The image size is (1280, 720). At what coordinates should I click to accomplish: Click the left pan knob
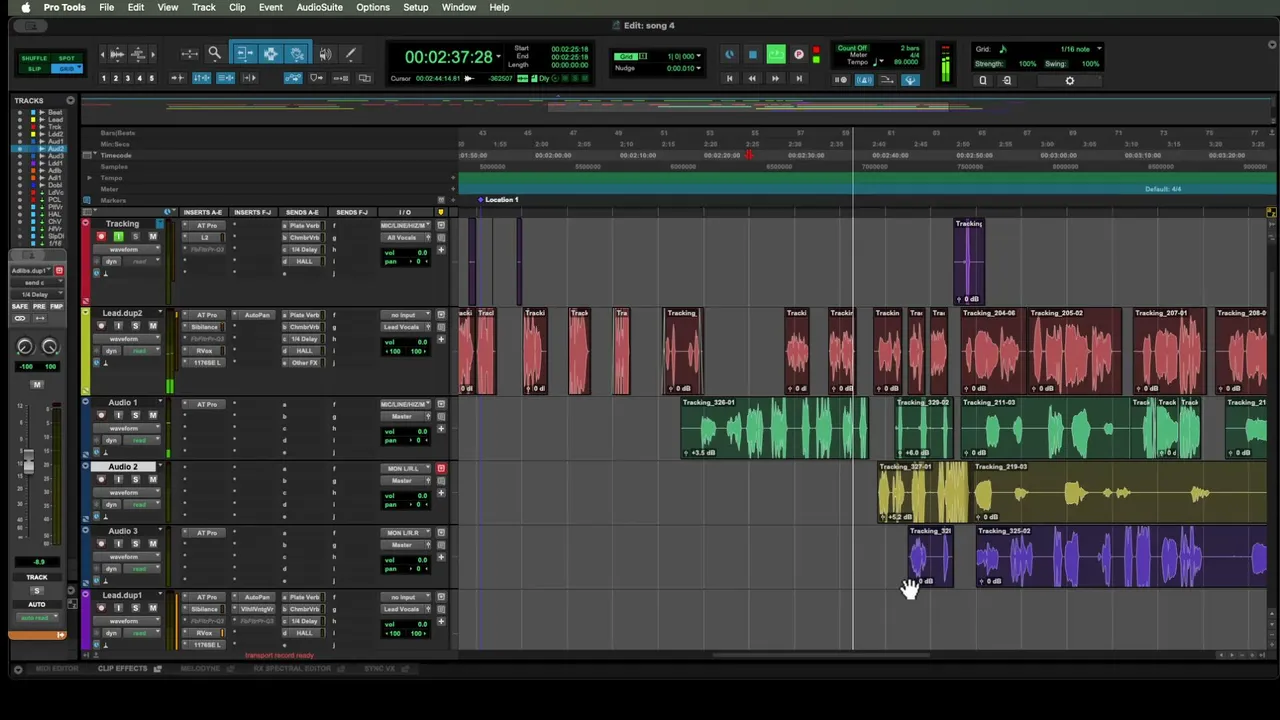point(25,347)
